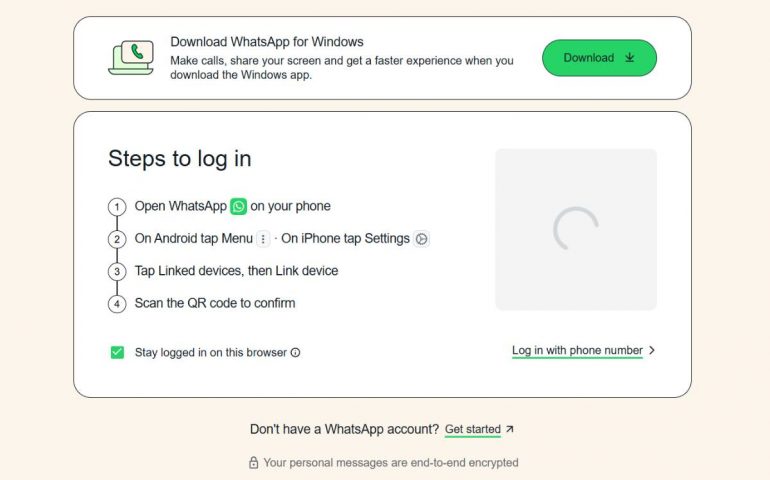Click the padlock icon near encryption notice
This screenshot has height=480, width=770.
pyautogui.click(x=254, y=463)
